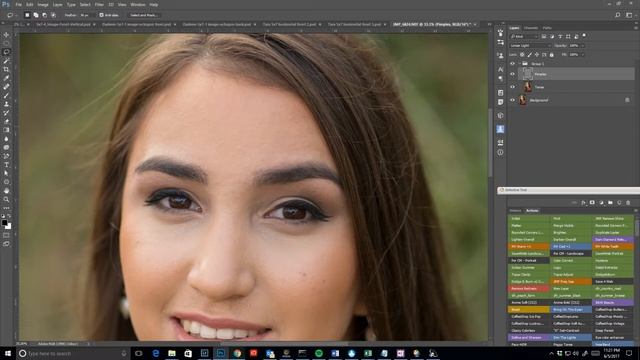Select the Healing Brush tool
640x360 pixels.
(x=6, y=87)
